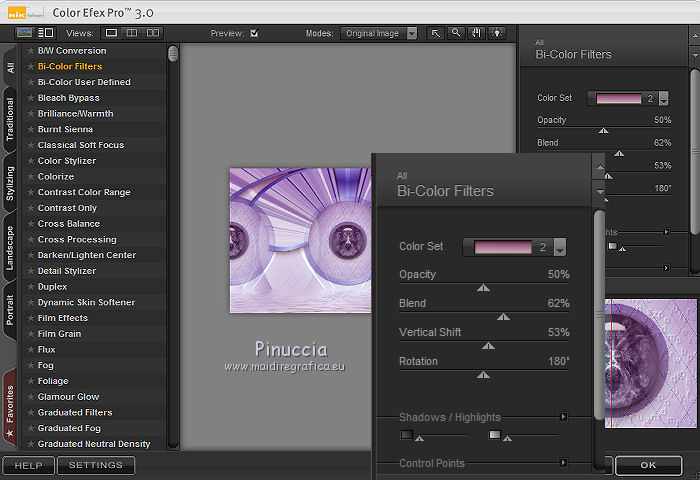Mark Film Grain filter as favorite
The image size is (700, 480).
coord(31,334)
